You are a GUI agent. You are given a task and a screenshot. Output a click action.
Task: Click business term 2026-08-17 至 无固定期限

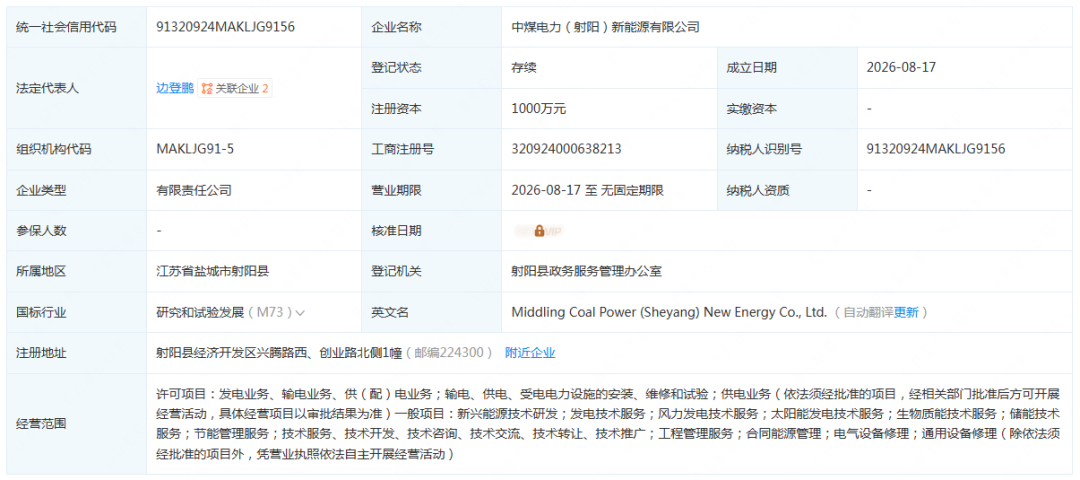click(x=588, y=191)
